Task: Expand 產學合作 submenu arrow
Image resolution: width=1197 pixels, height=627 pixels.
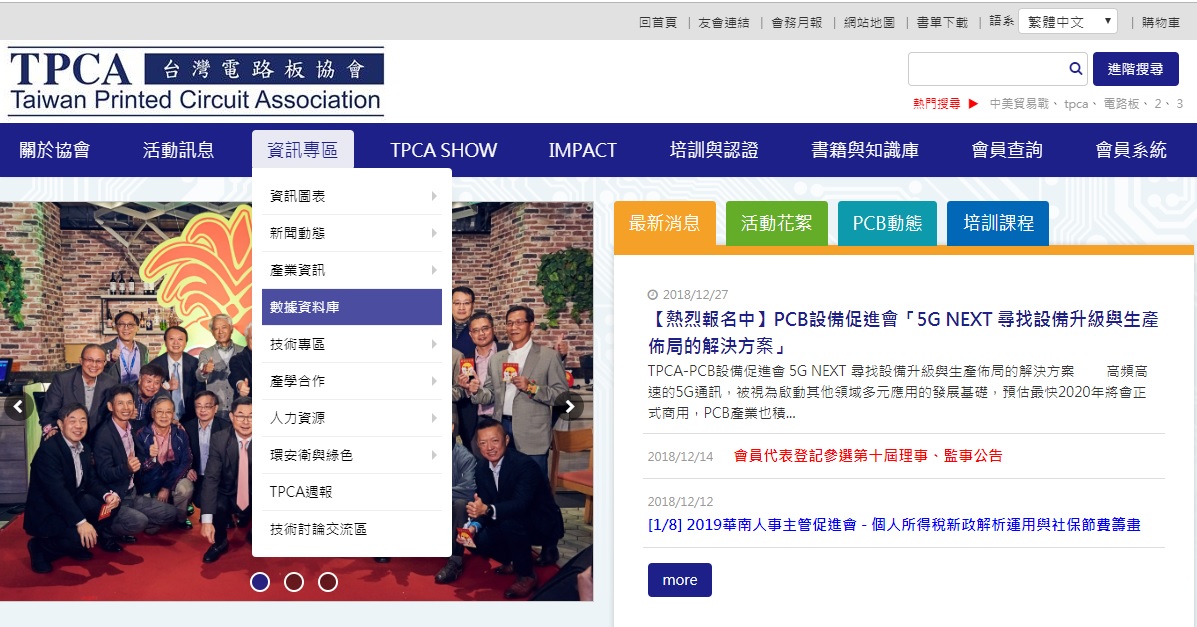Action: (x=434, y=381)
